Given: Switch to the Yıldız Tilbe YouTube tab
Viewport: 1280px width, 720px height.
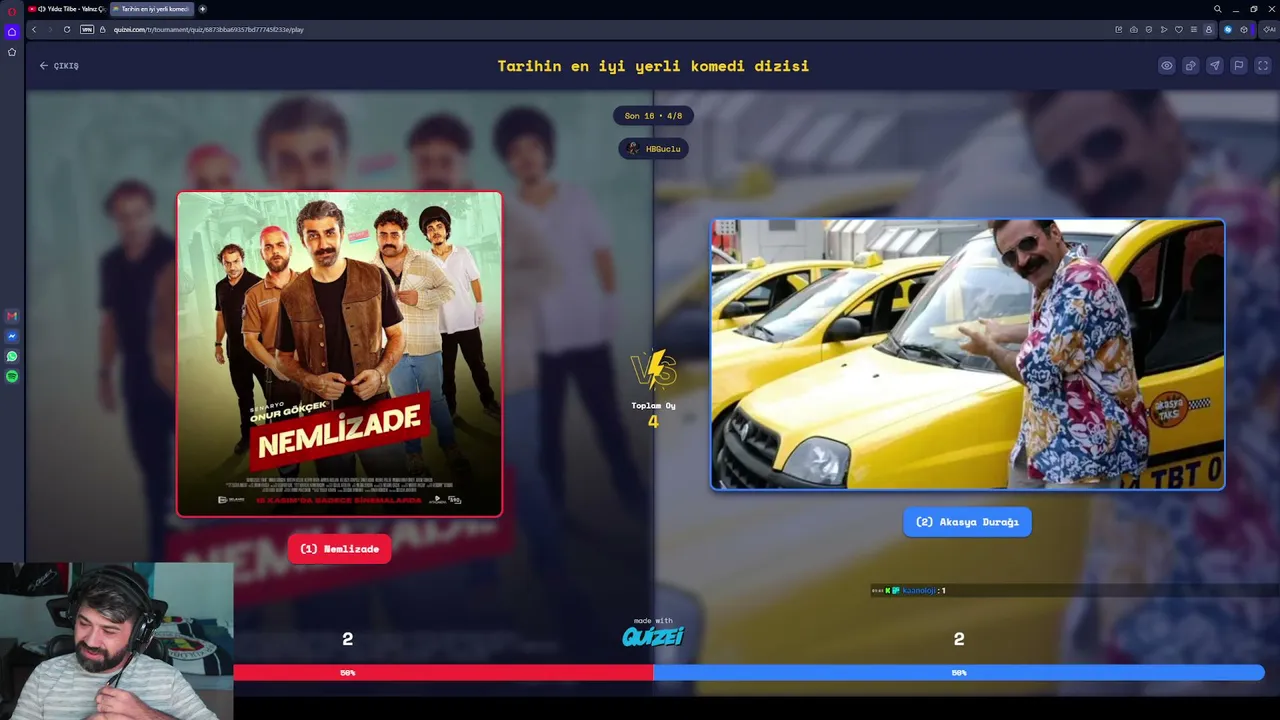Looking at the screenshot, I should (66, 9).
